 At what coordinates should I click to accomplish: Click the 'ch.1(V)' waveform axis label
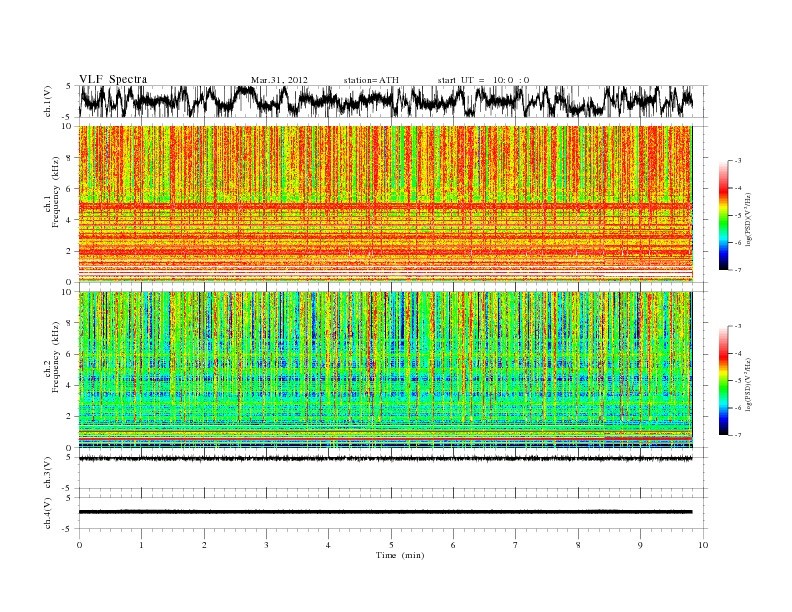48,101
